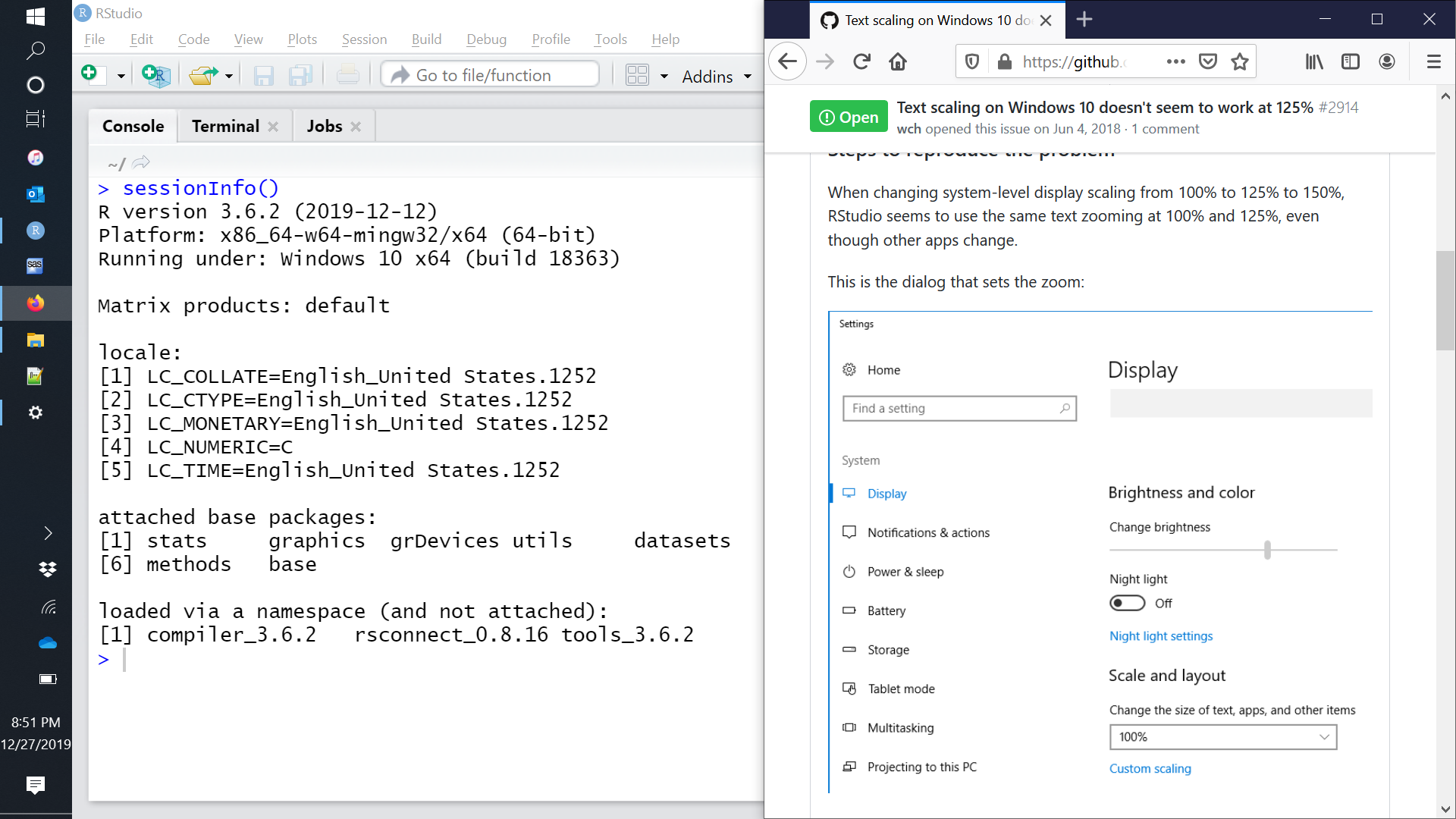Screen dimensions: 1456x819
Task: Switch to the Terminal tab
Action: point(224,125)
